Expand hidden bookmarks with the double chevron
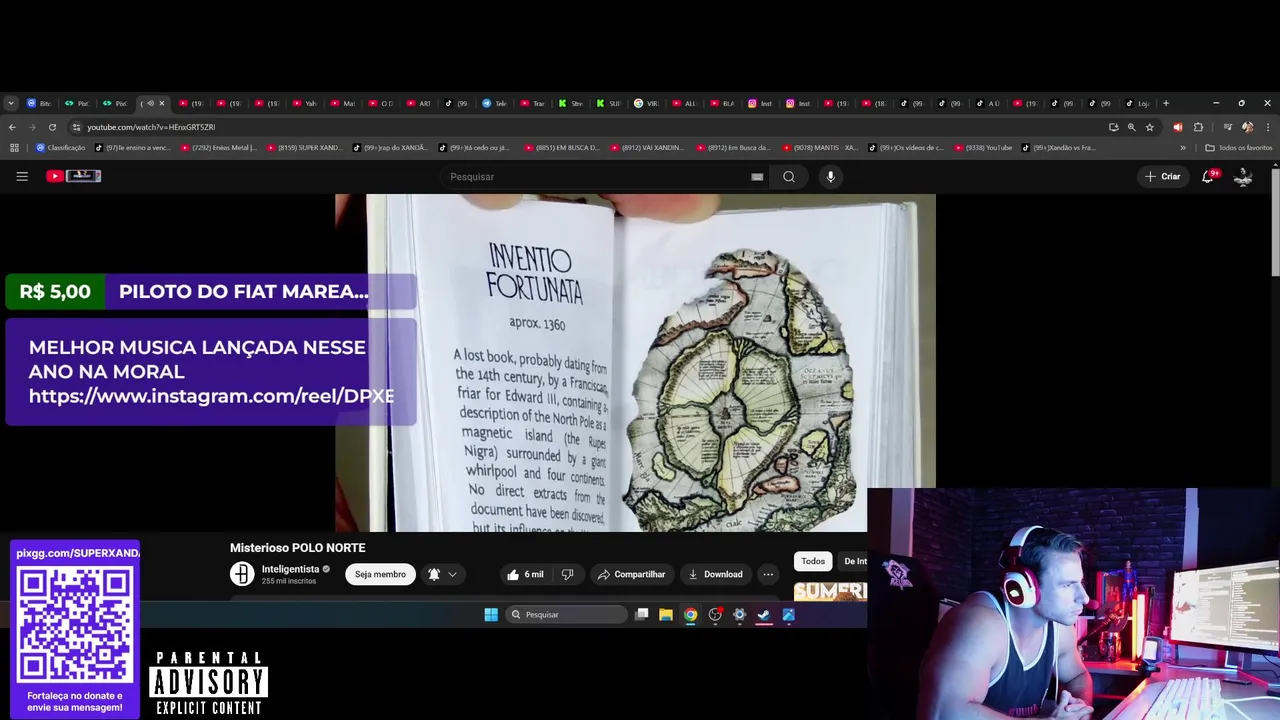The image size is (1280, 720). pos(1183,148)
